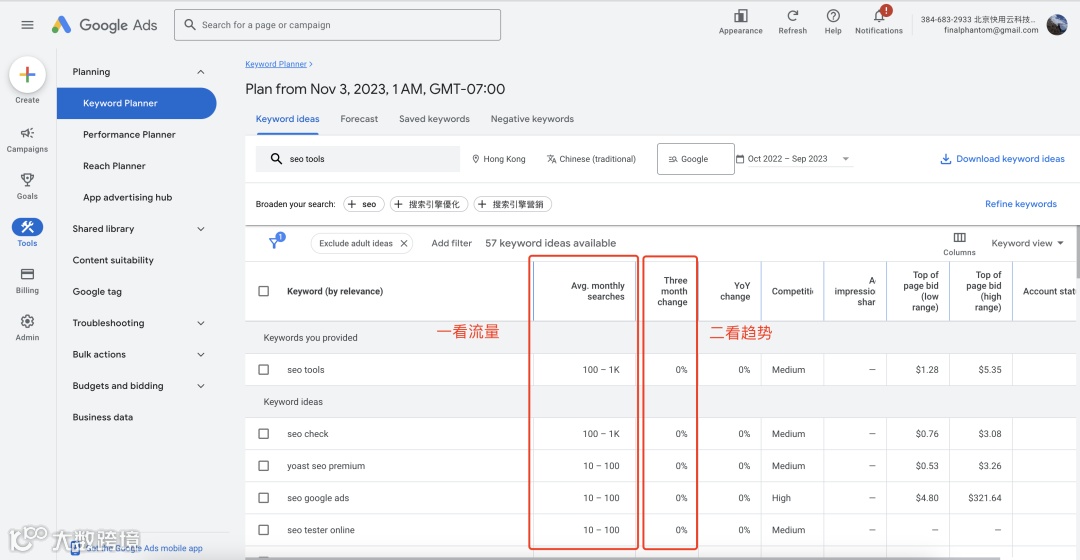
Task: Click the Google Ads logo
Action: pos(105,25)
